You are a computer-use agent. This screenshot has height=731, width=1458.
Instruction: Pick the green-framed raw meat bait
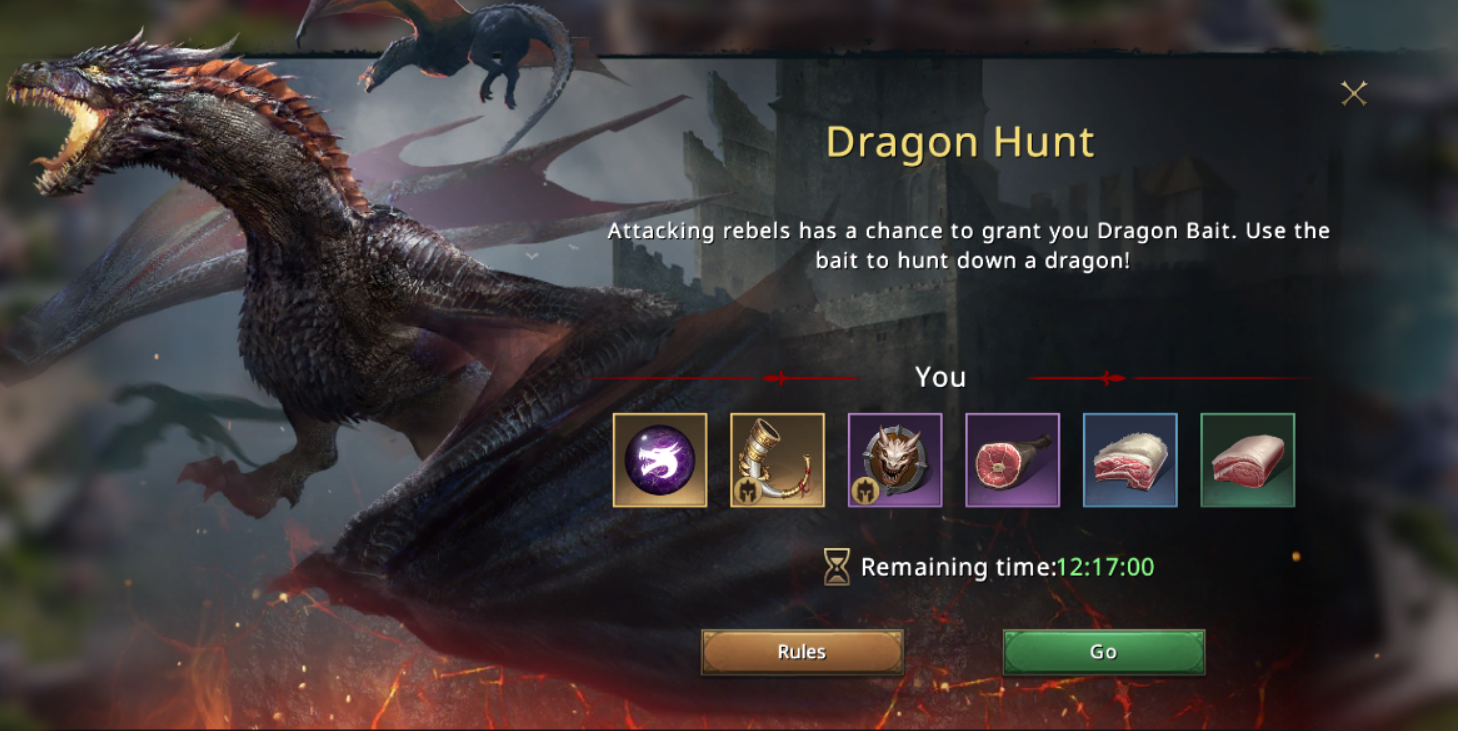[x=1248, y=460]
